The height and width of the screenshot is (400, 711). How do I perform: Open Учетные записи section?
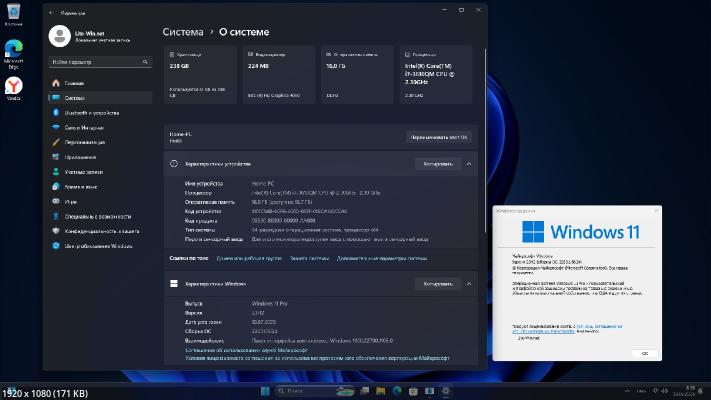pyautogui.click(x=100, y=172)
